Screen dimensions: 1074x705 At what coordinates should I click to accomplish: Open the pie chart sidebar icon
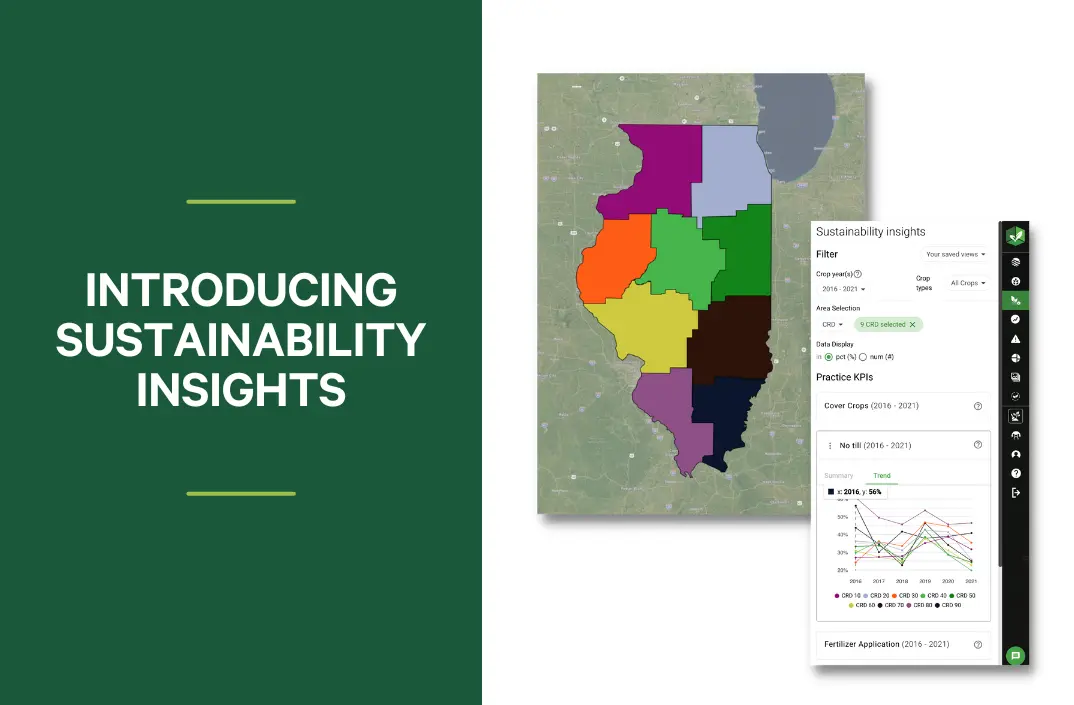1015,358
